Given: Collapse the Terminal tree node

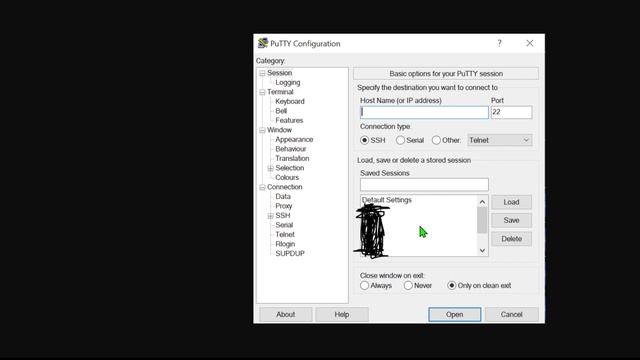Looking at the screenshot, I should 262,92.
